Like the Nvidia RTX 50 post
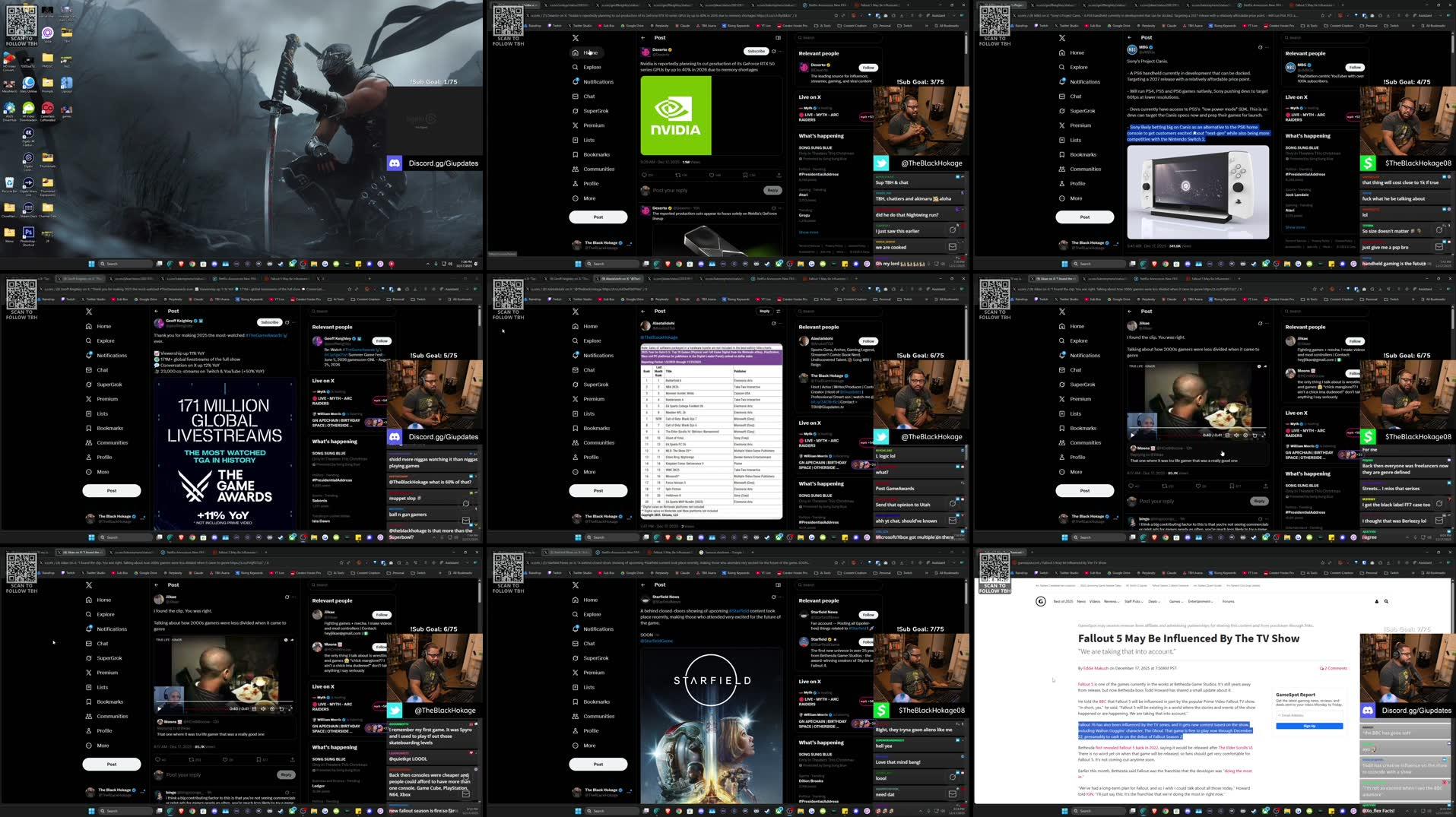Screen dimensions: 1456x817 [712, 175]
